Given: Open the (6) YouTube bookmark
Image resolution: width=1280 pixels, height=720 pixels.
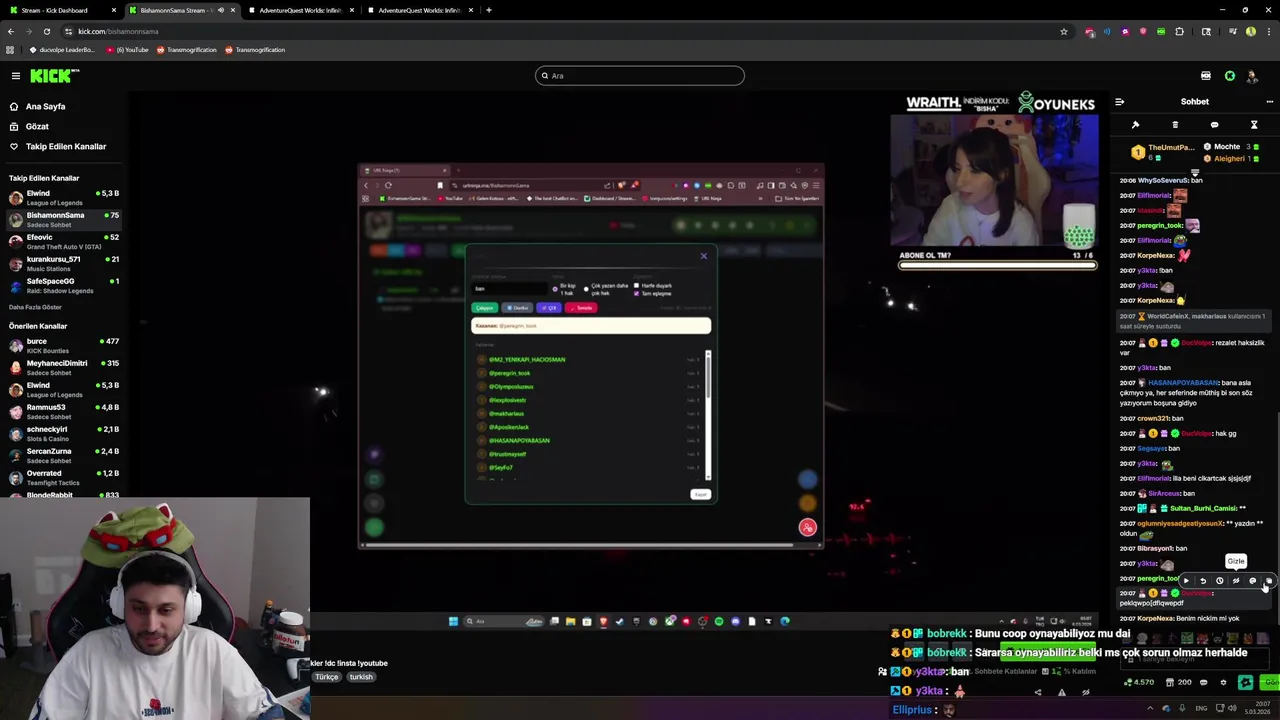Looking at the screenshot, I should tap(128, 50).
